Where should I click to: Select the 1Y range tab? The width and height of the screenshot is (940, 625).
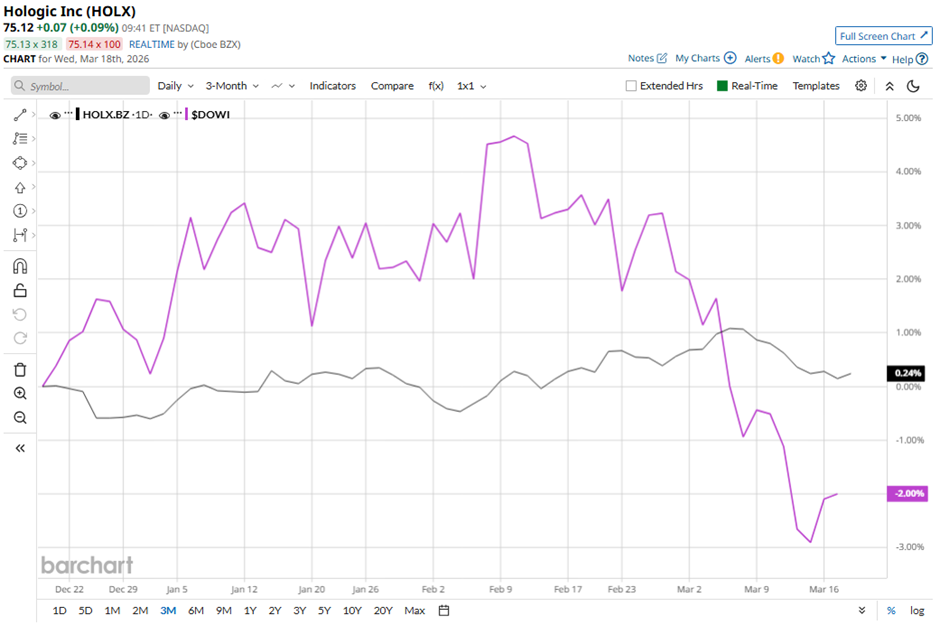[x=250, y=611]
